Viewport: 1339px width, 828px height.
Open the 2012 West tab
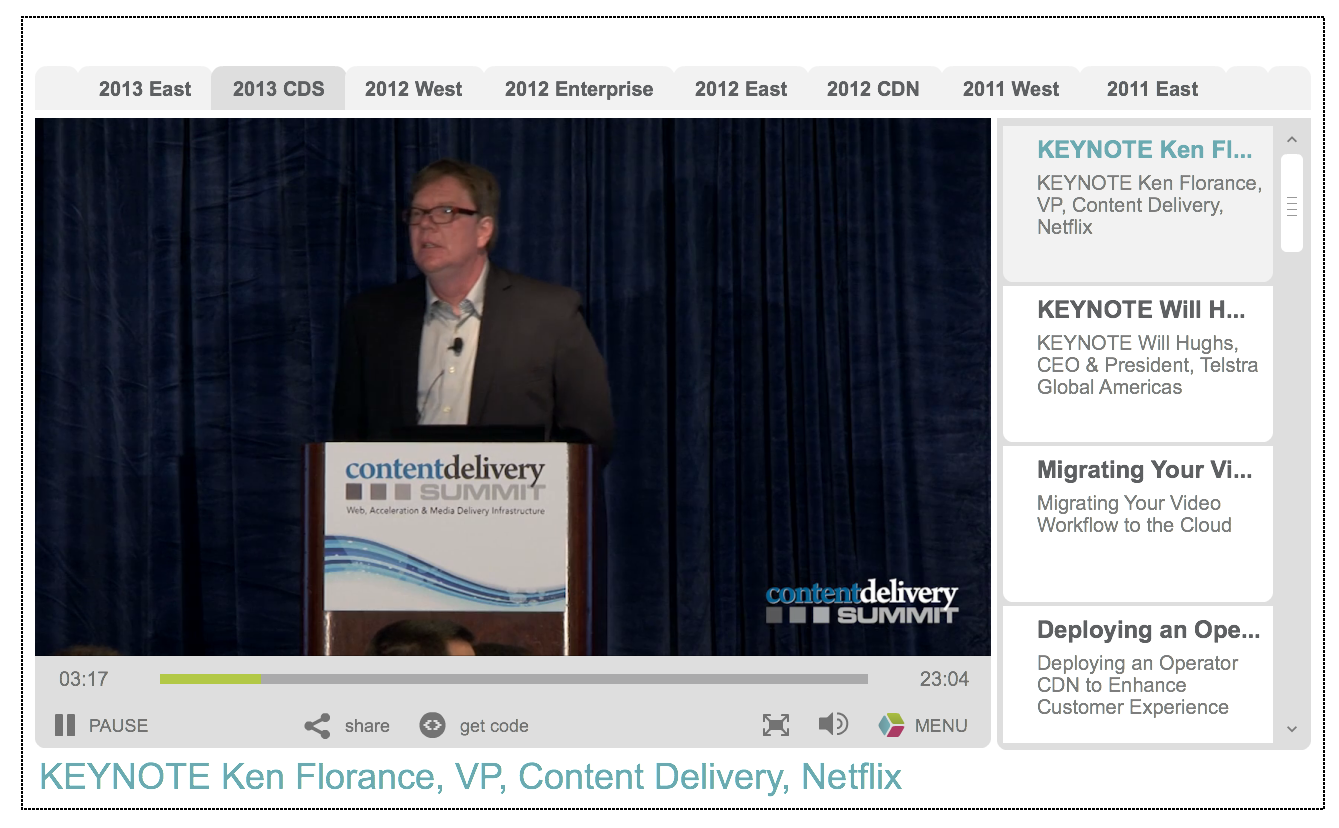point(414,89)
